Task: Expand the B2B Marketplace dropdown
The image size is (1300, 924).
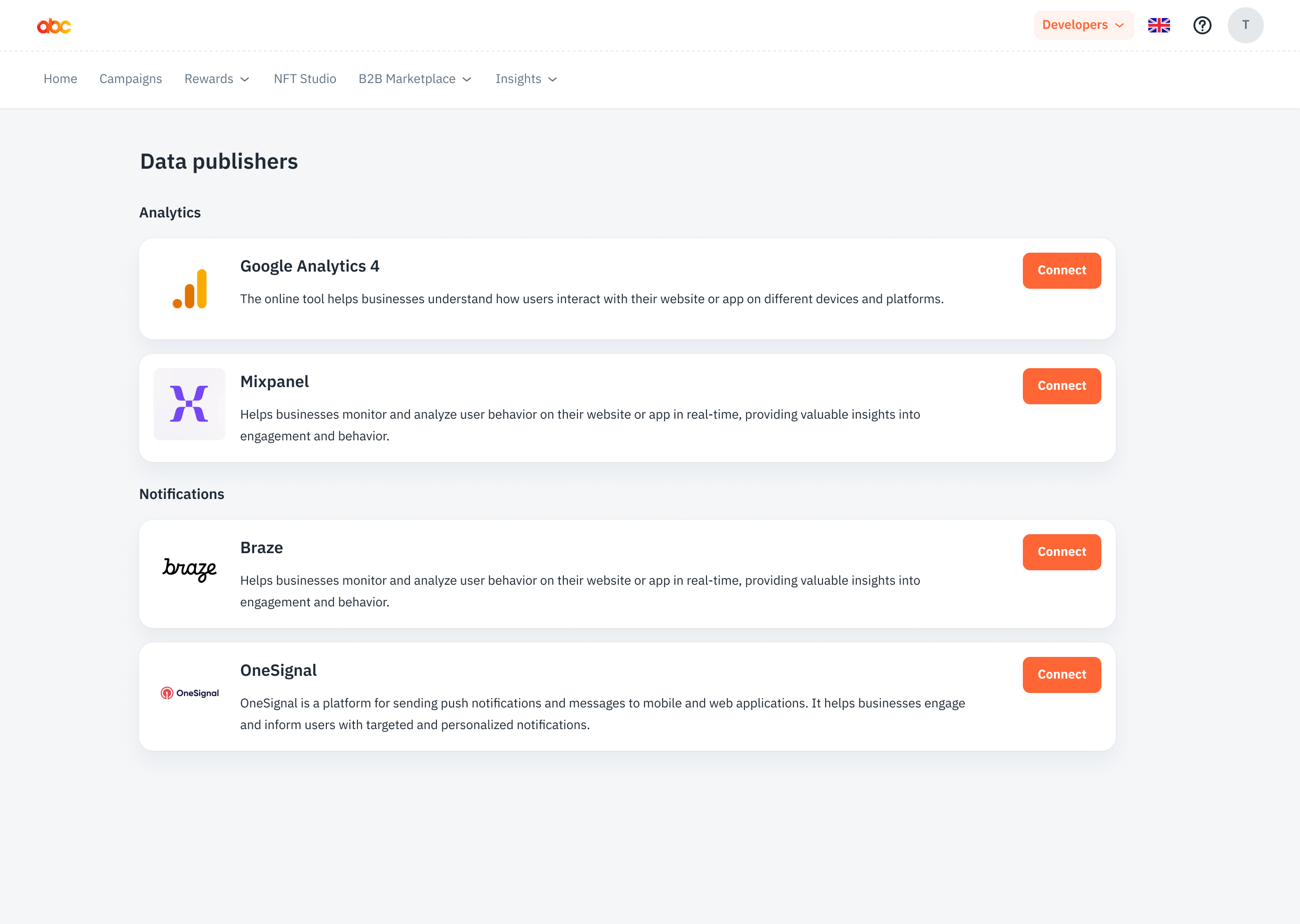Action: pos(414,79)
